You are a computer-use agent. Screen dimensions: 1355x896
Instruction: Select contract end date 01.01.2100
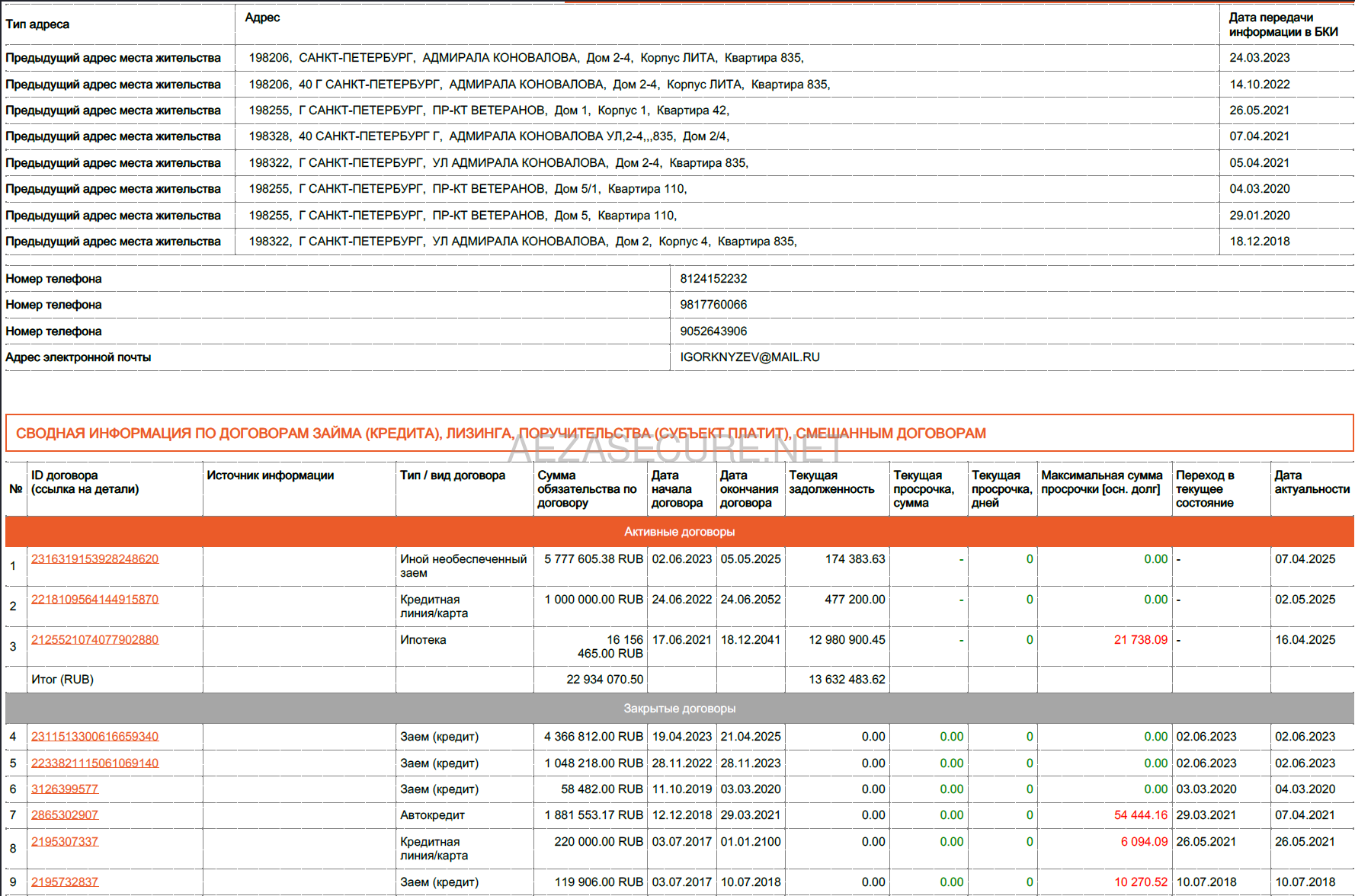(751, 842)
